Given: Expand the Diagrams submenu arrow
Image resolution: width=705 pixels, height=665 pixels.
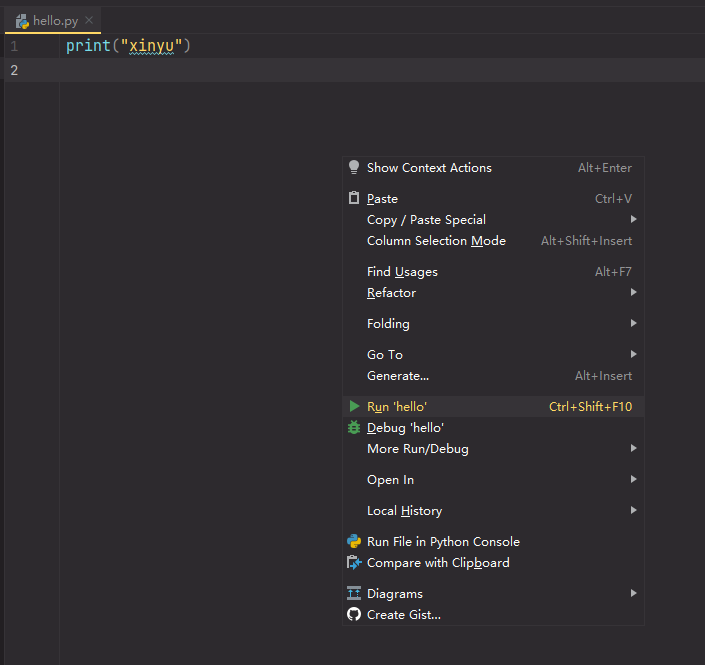Looking at the screenshot, I should [634, 594].
